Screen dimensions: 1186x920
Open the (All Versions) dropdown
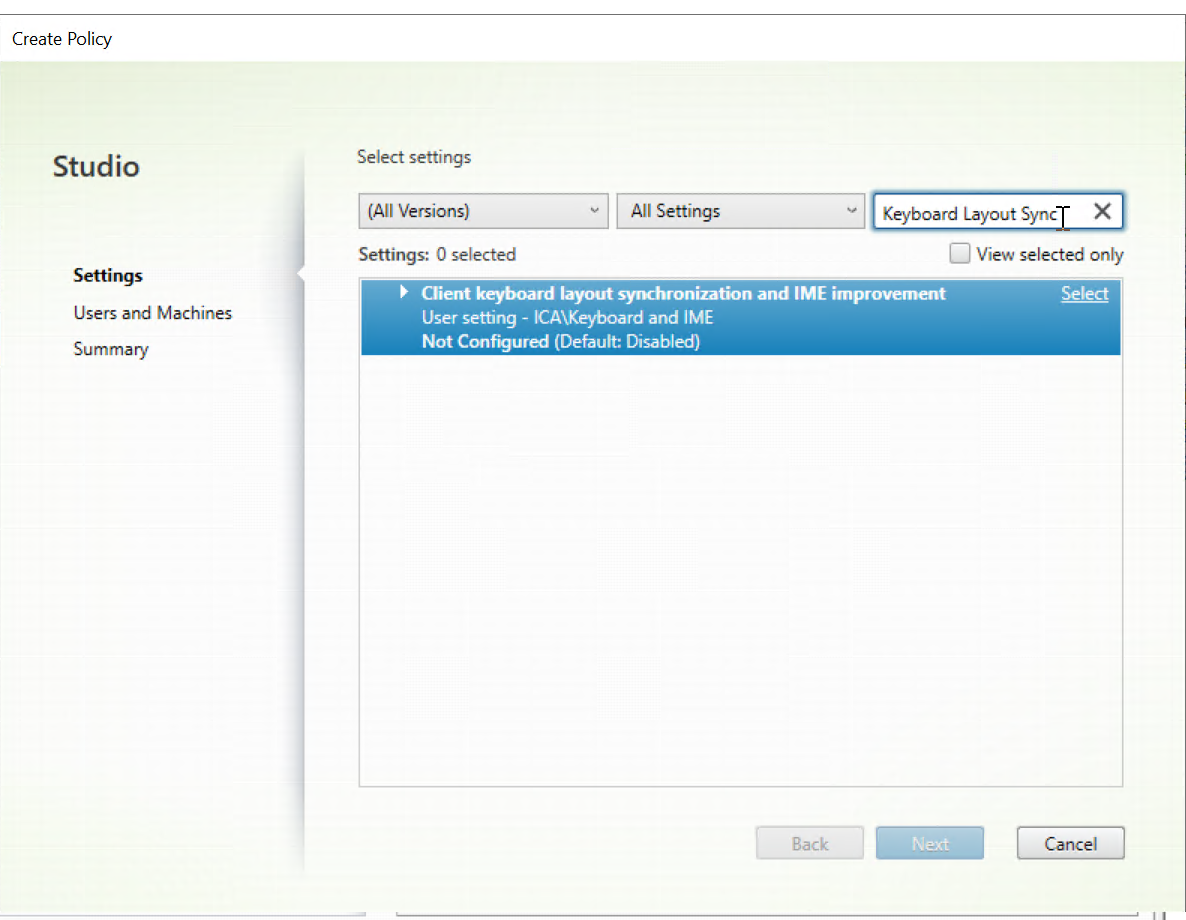coord(483,211)
